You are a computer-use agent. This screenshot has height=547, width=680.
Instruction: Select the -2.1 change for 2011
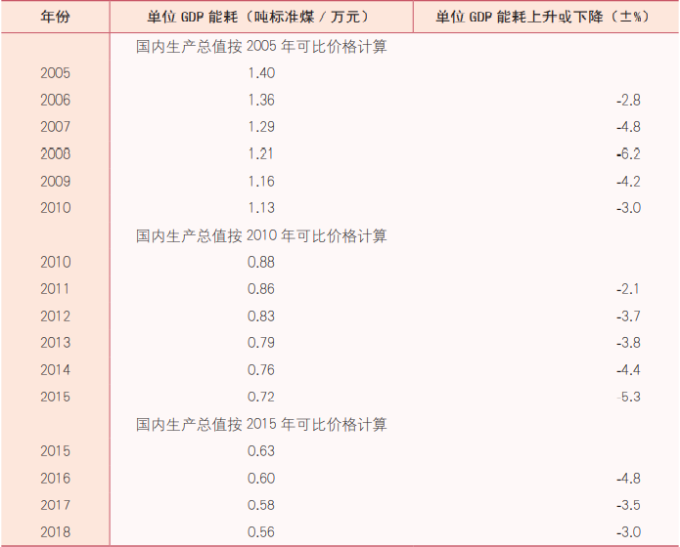click(628, 290)
